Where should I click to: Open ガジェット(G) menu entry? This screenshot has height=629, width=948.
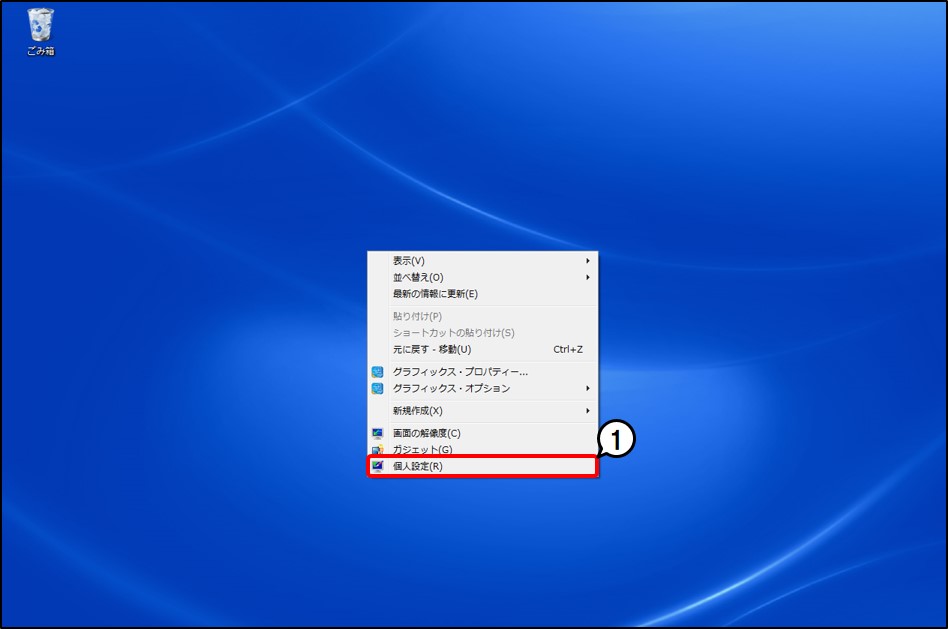pos(482,449)
